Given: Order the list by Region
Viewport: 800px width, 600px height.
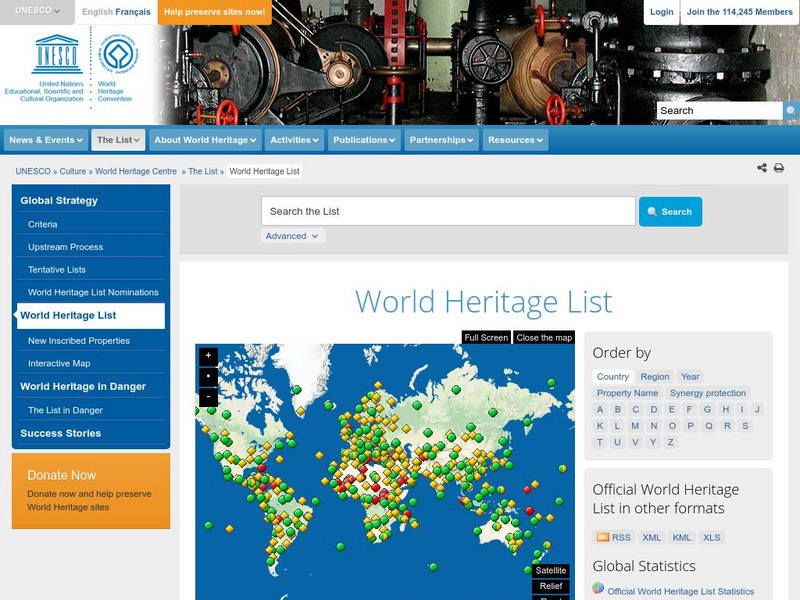Looking at the screenshot, I should [x=655, y=377].
